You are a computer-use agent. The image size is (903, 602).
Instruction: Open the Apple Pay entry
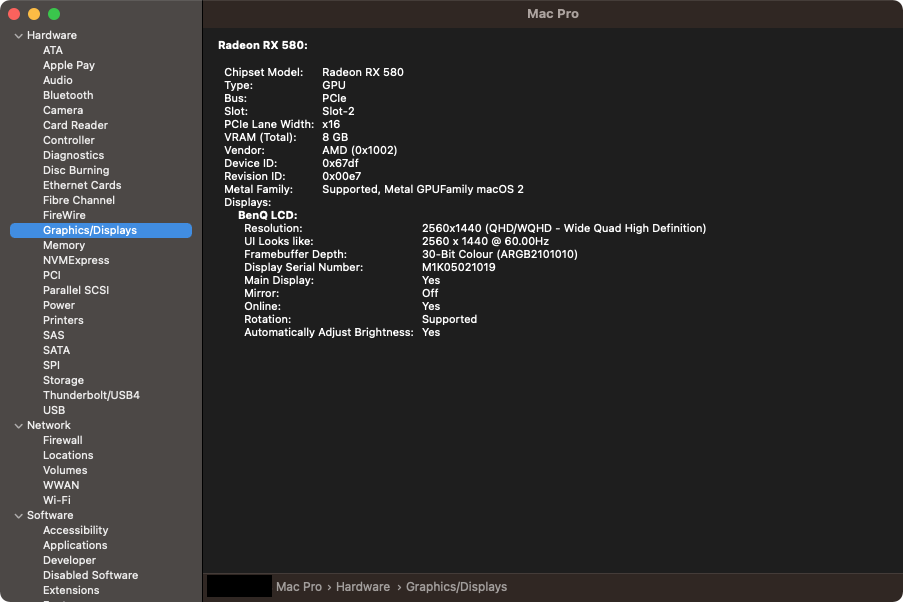[x=69, y=65]
